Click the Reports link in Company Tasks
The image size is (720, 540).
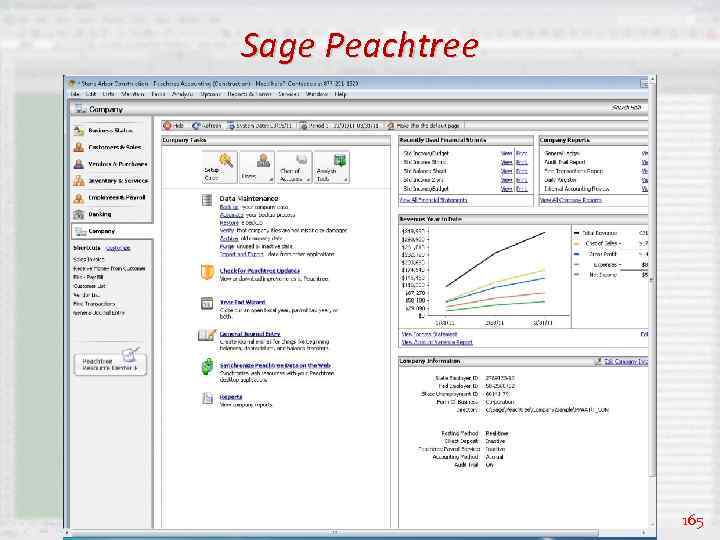point(231,397)
